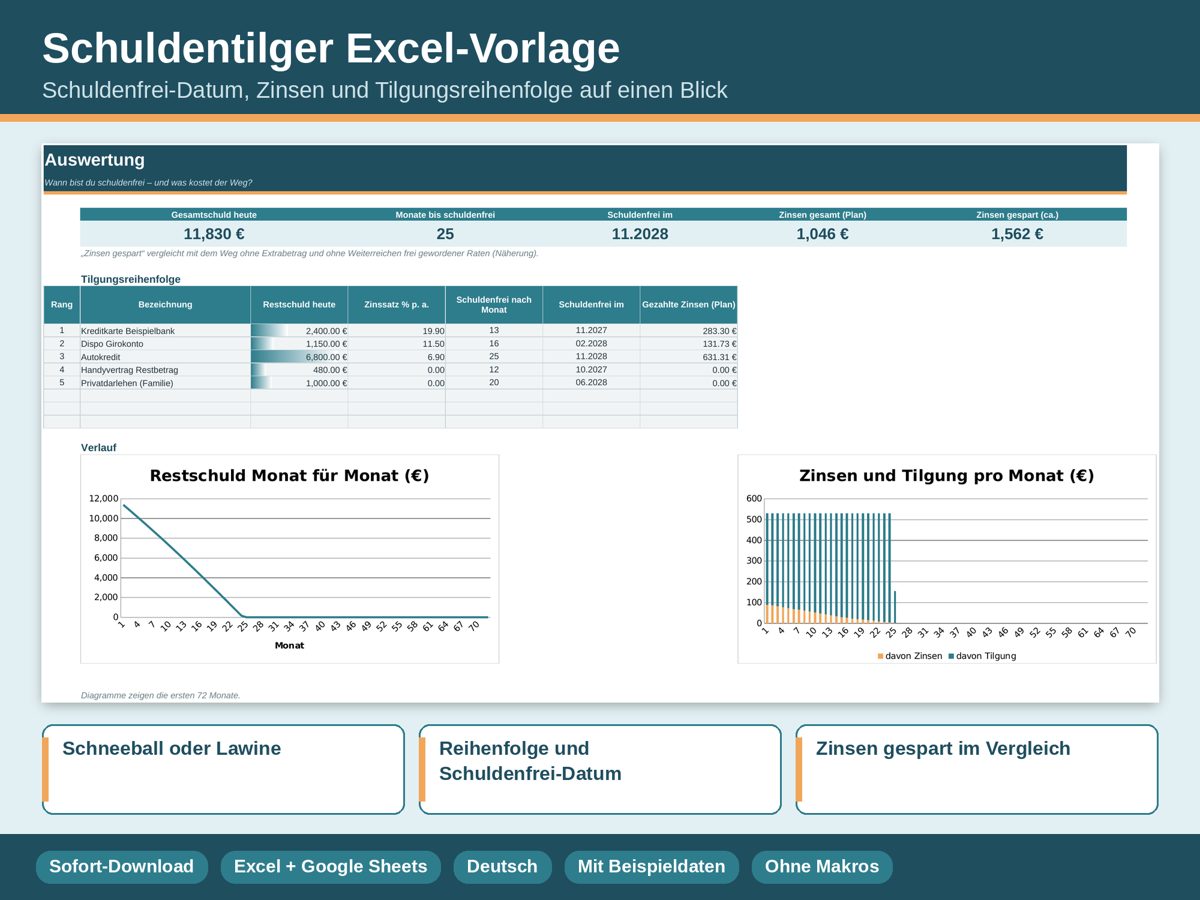Select the Gezahlte Zinsen (Plan) column header
The width and height of the screenshot is (1200, 900).
point(689,305)
